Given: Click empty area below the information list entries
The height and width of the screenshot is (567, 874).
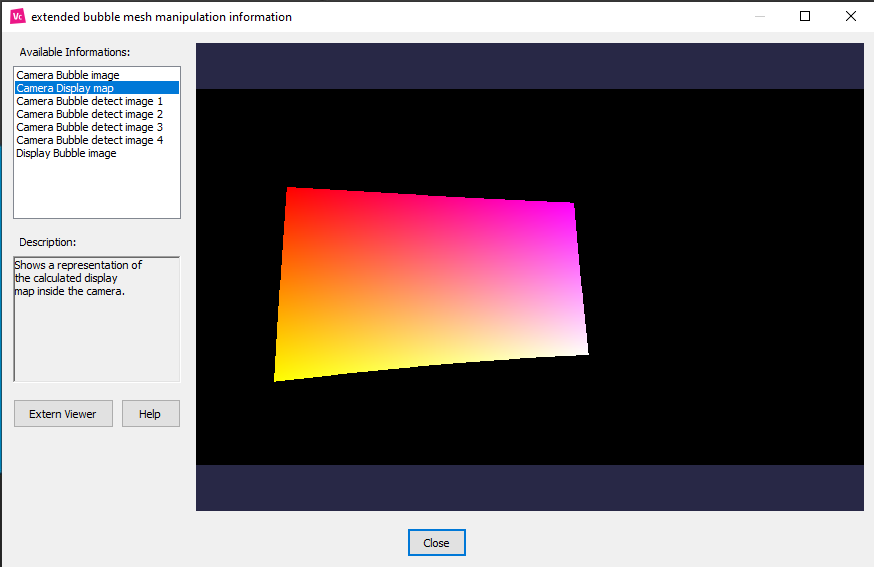Looking at the screenshot, I should [x=96, y=190].
